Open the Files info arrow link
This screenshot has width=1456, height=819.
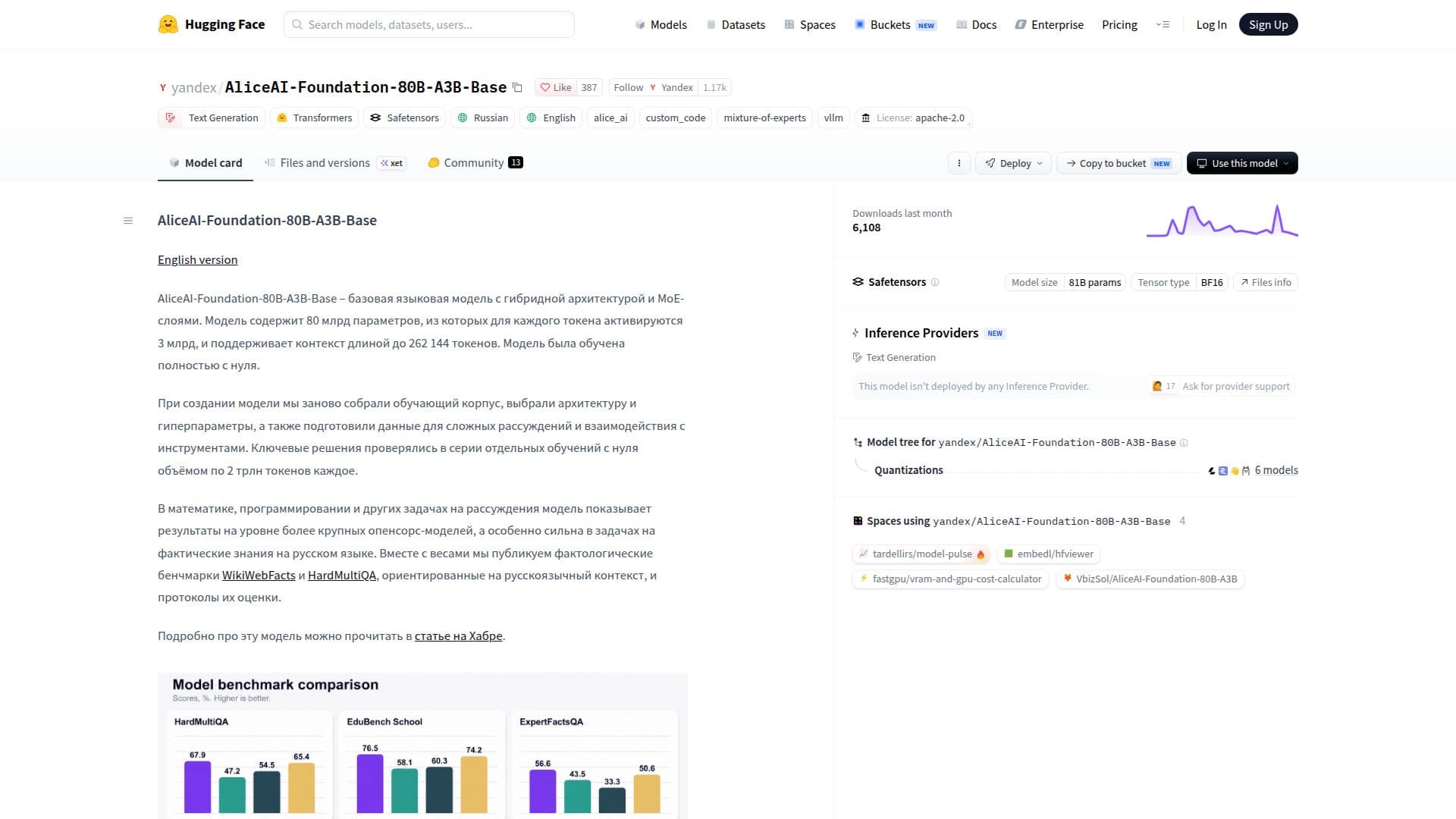coord(1266,282)
